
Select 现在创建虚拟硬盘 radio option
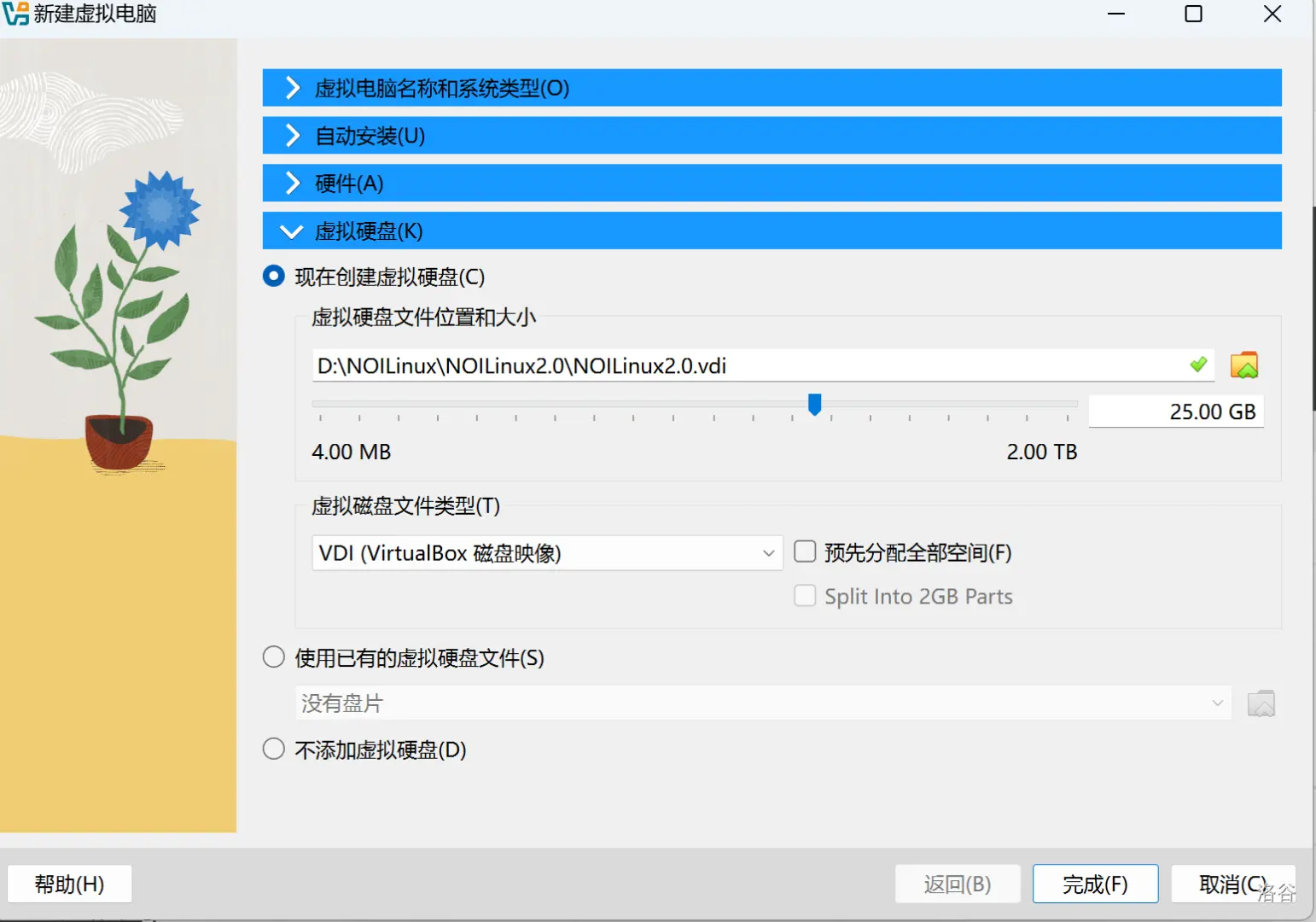click(274, 277)
